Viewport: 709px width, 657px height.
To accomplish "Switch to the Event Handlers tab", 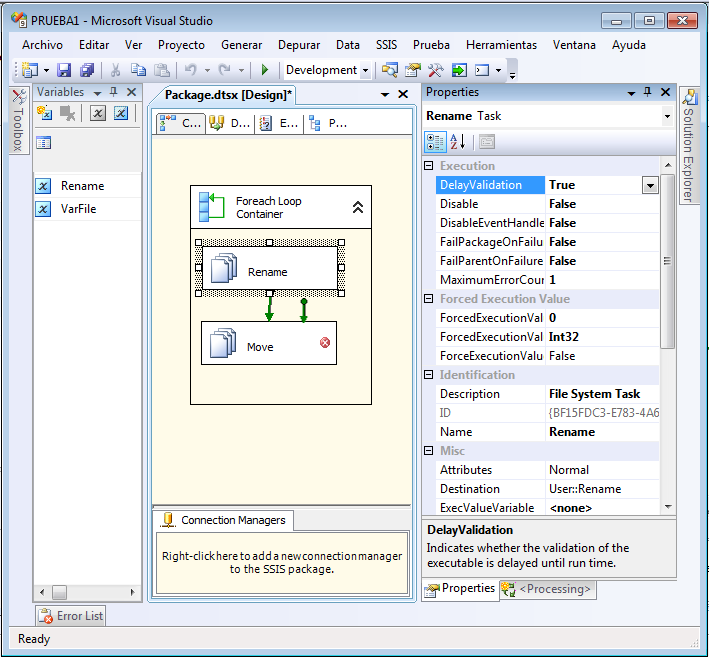I will (x=279, y=123).
